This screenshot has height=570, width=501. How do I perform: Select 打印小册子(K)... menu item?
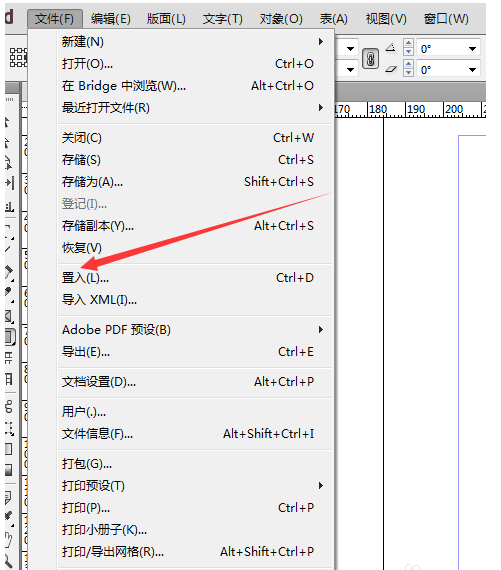[195, 530]
